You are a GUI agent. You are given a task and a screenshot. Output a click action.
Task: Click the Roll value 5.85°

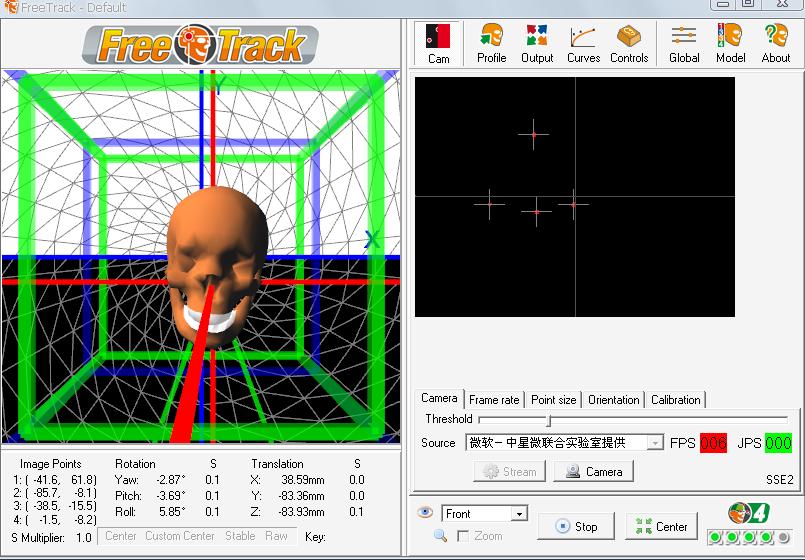coord(171,512)
